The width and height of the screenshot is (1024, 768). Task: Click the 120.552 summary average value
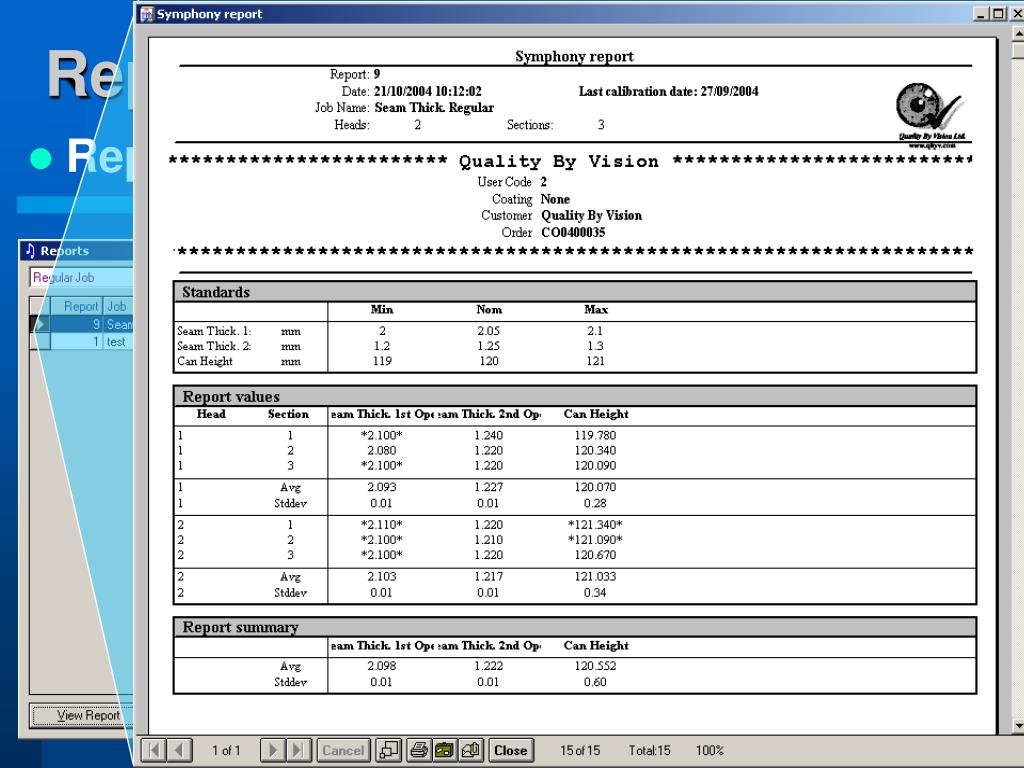[595, 665]
